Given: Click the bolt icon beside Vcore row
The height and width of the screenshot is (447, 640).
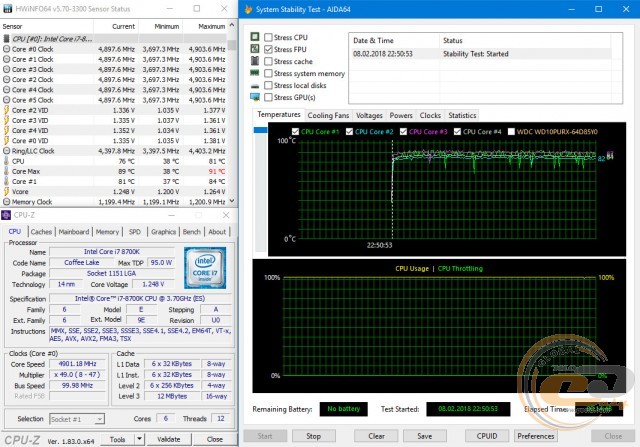Looking at the screenshot, I should pyautogui.click(x=7, y=191).
